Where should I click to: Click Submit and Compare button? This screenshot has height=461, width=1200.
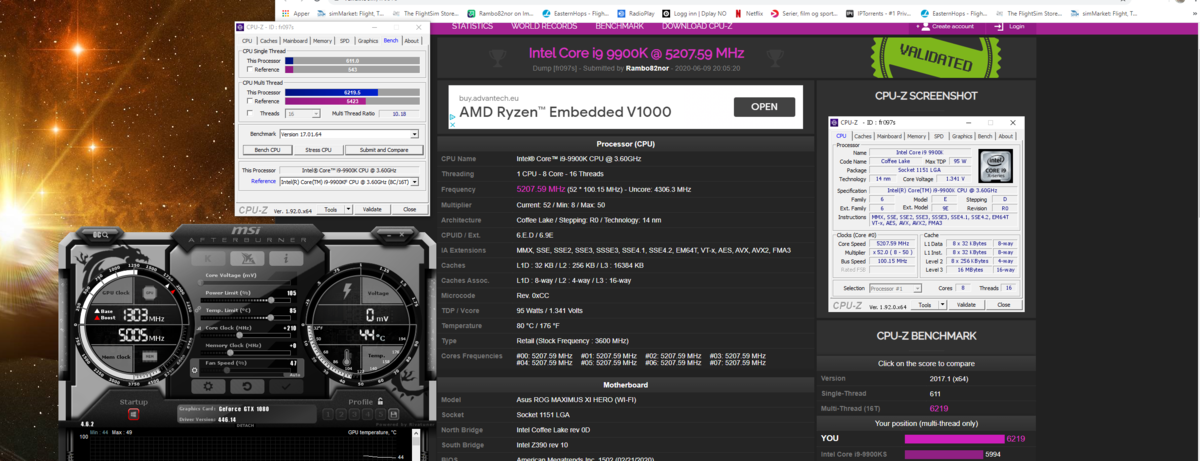click(x=382, y=149)
